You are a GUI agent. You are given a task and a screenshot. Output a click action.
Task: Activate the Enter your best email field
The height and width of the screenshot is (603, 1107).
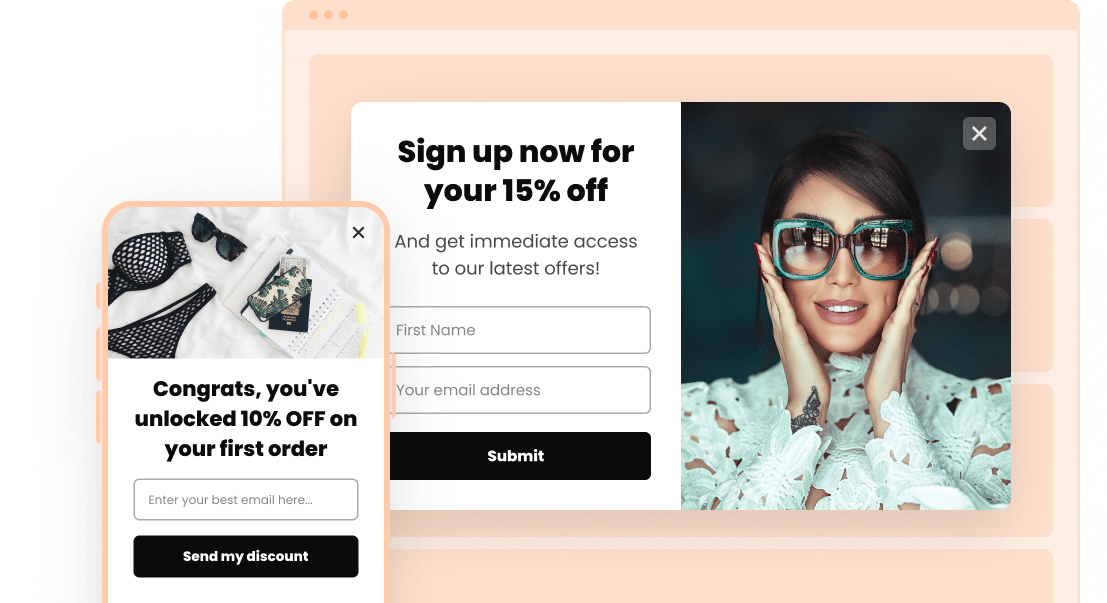246,499
